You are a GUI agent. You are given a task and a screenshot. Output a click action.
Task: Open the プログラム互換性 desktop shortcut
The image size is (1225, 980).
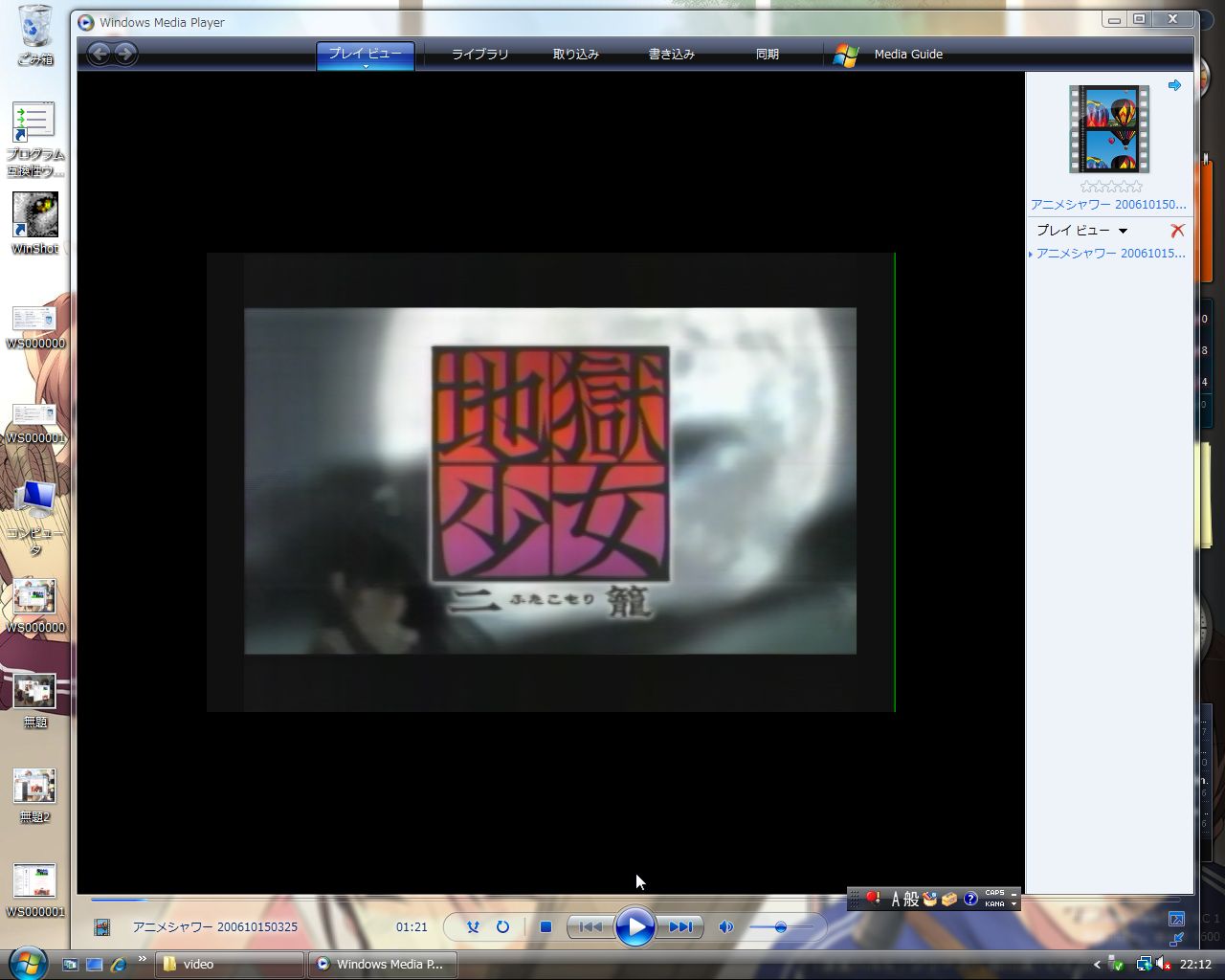click(x=35, y=140)
